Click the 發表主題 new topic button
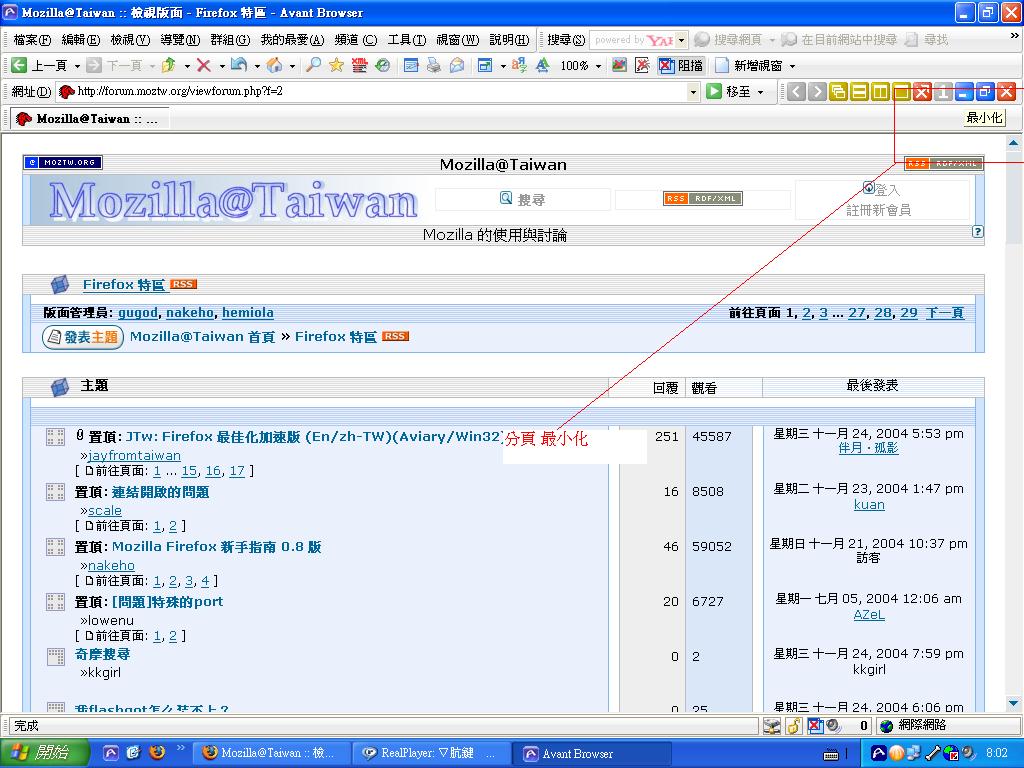This screenshot has width=1024, height=768. [x=82, y=337]
